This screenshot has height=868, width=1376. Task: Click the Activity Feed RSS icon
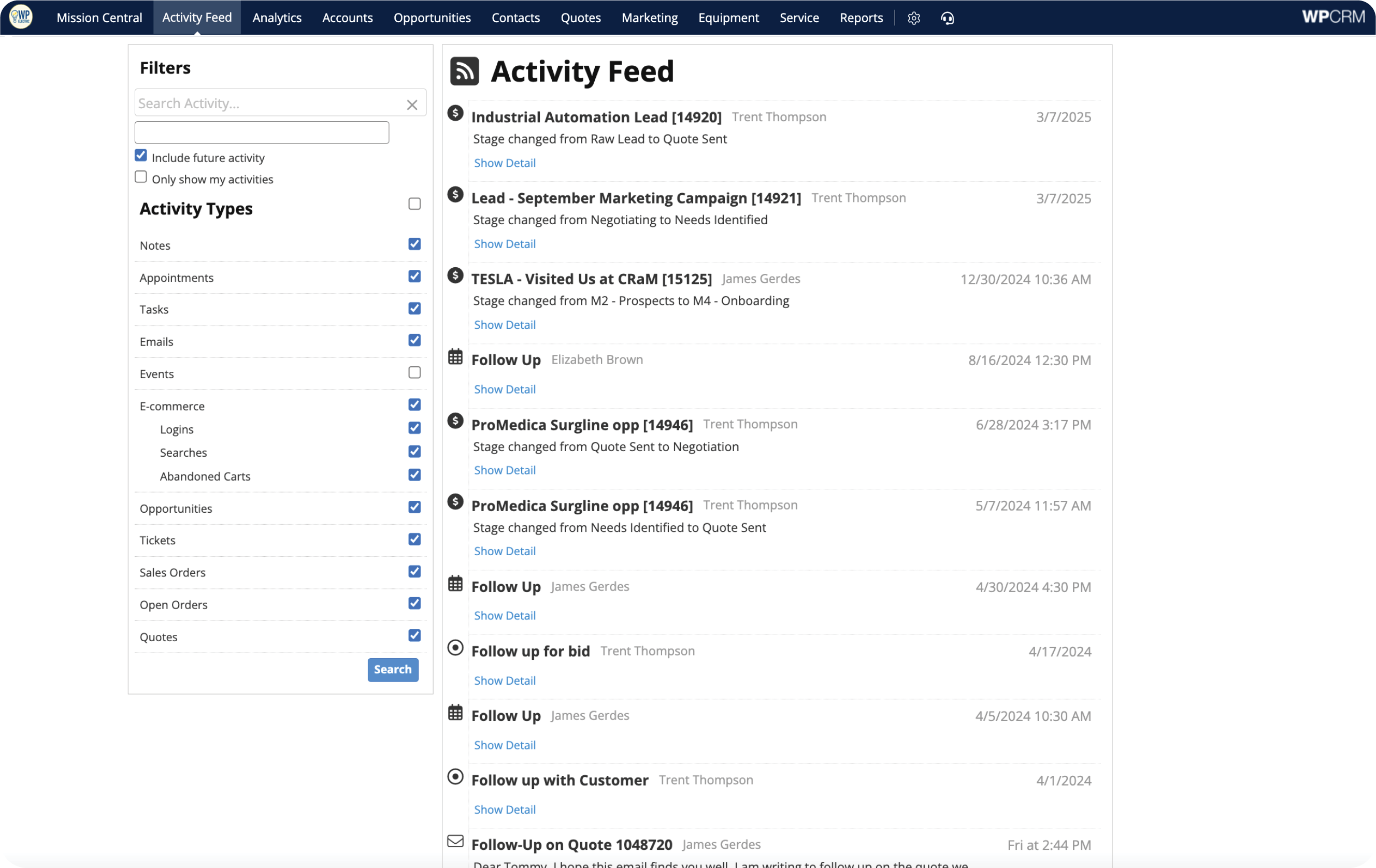coord(463,70)
